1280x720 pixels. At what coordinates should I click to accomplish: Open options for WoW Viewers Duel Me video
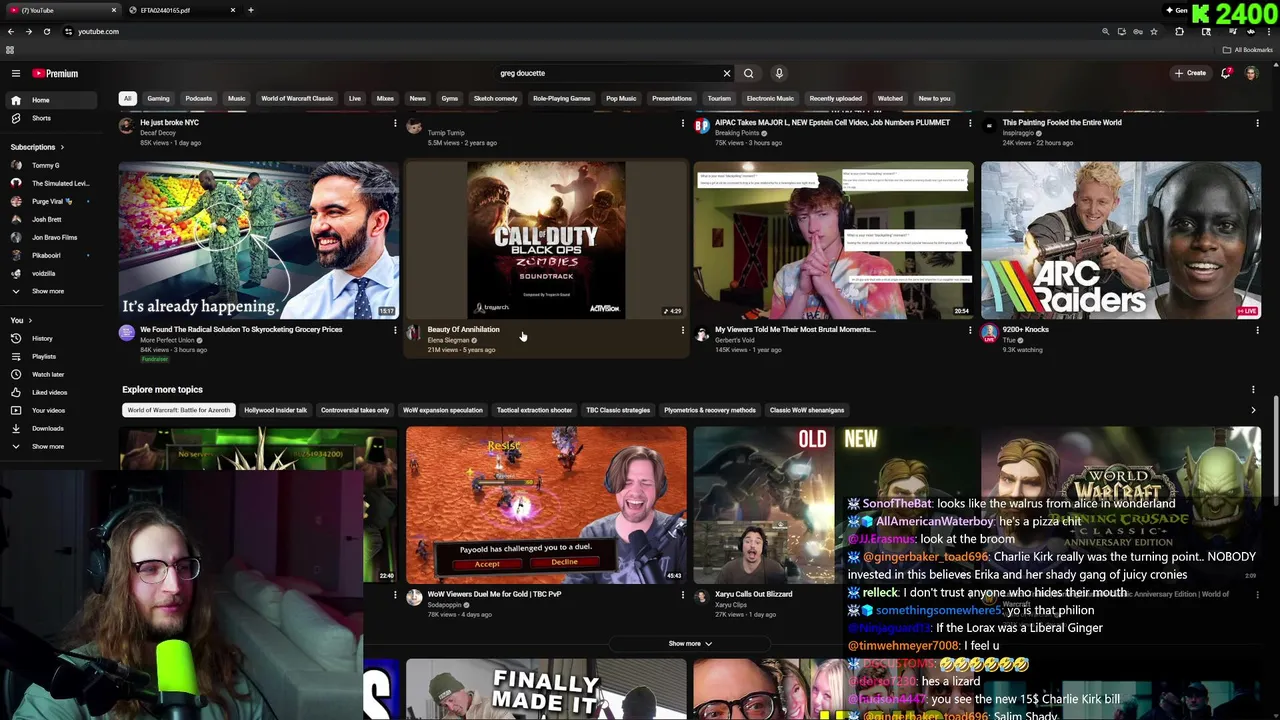tap(683, 594)
